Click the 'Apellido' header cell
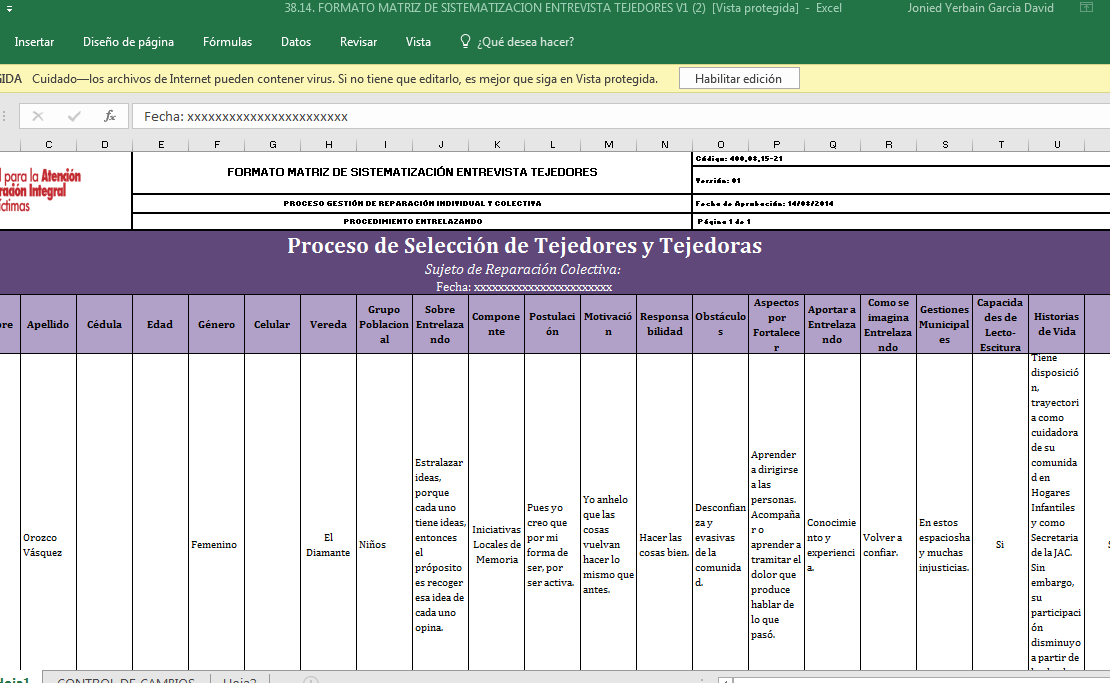 coord(49,324)
